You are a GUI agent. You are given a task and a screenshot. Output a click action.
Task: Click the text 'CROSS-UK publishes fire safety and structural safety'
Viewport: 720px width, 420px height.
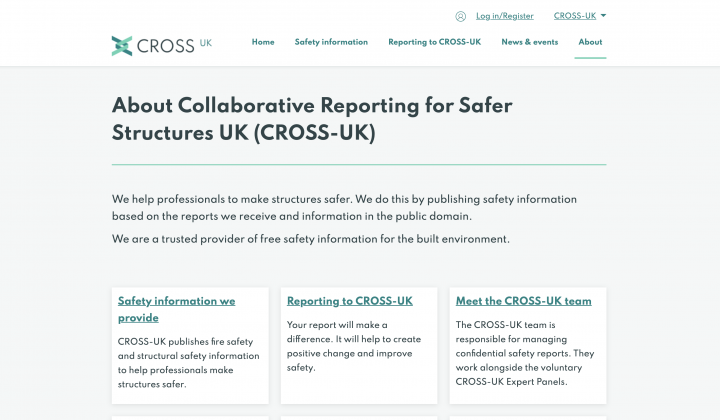click(x=188, y=363)
